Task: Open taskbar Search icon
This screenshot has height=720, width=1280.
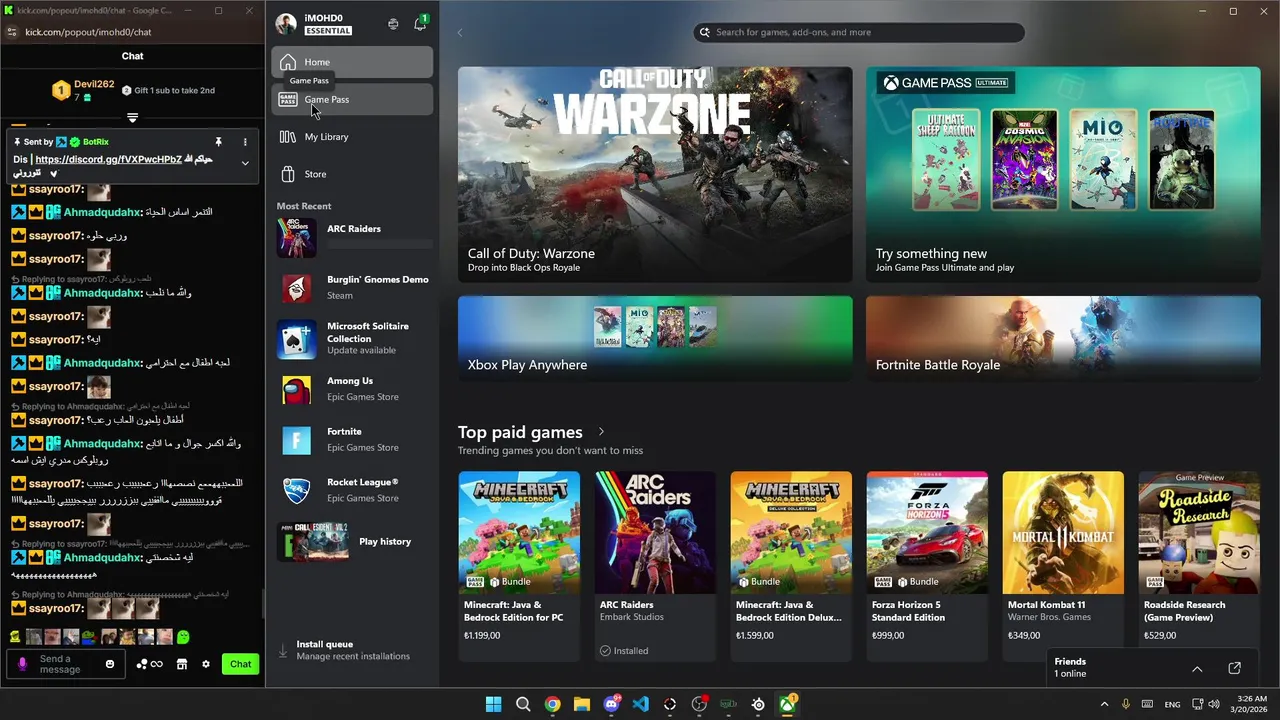Action: tap(523, 704)
